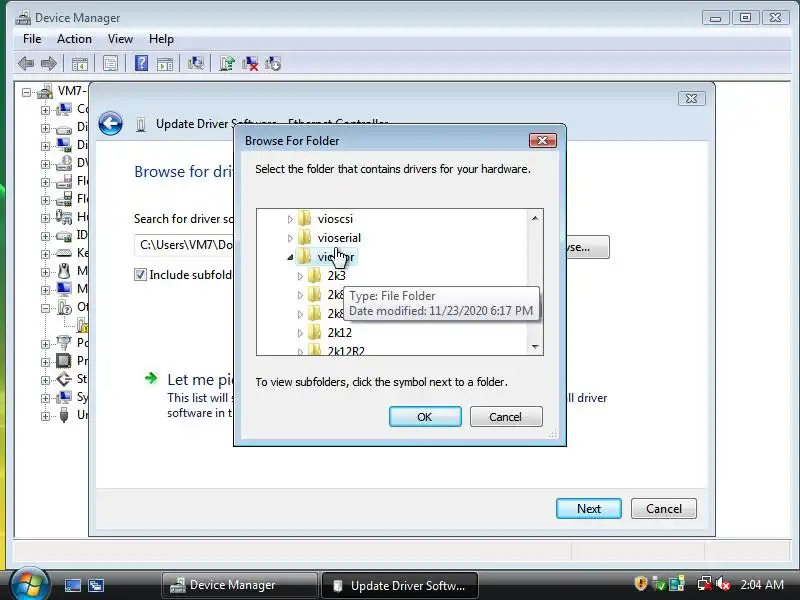The width and height of the screenshot is (800, 600).
Task: Click the Uninstall device toolbar icon with red X
Action: pos(250,64)
